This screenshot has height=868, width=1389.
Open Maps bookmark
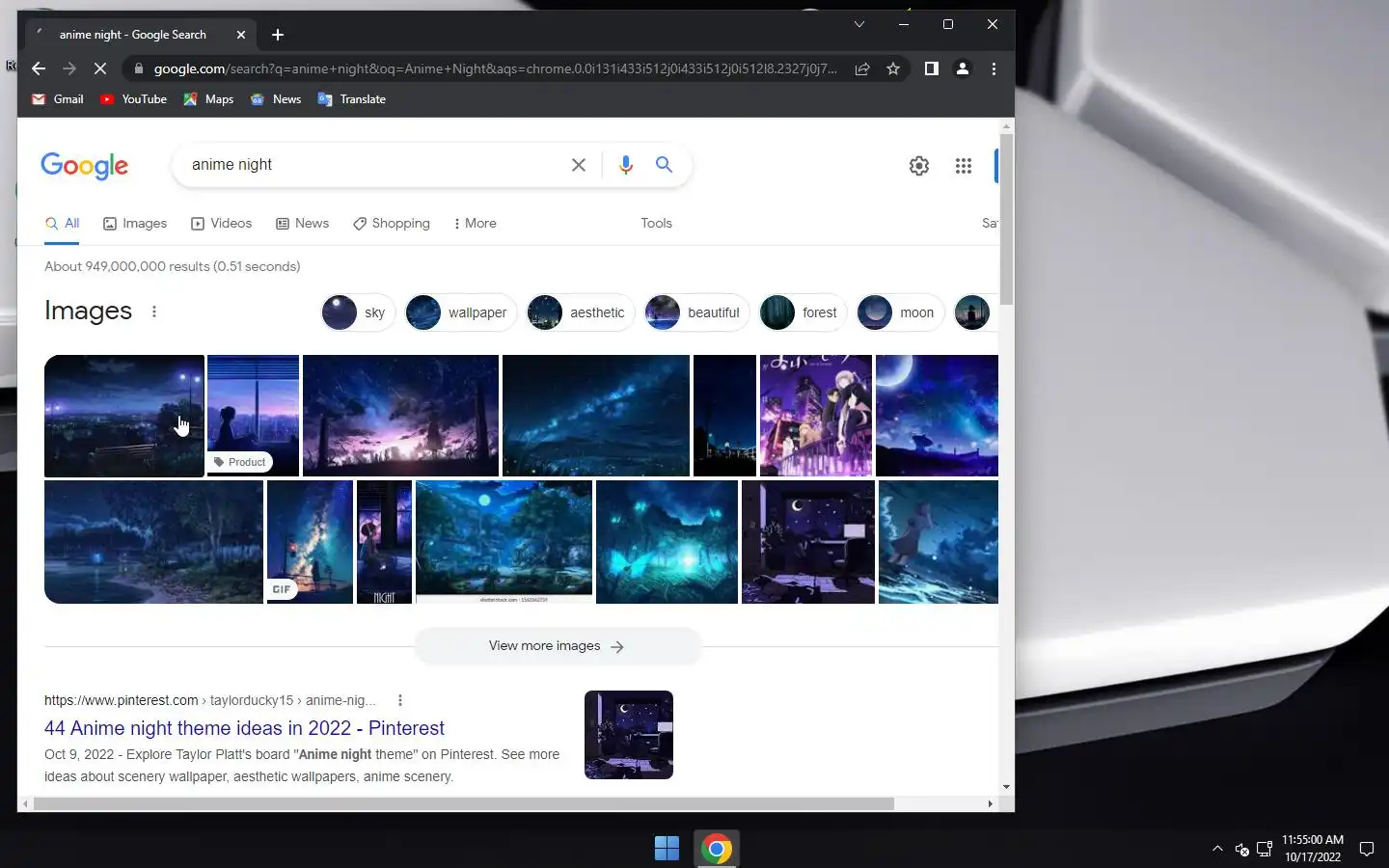click(x=209, y=99)
